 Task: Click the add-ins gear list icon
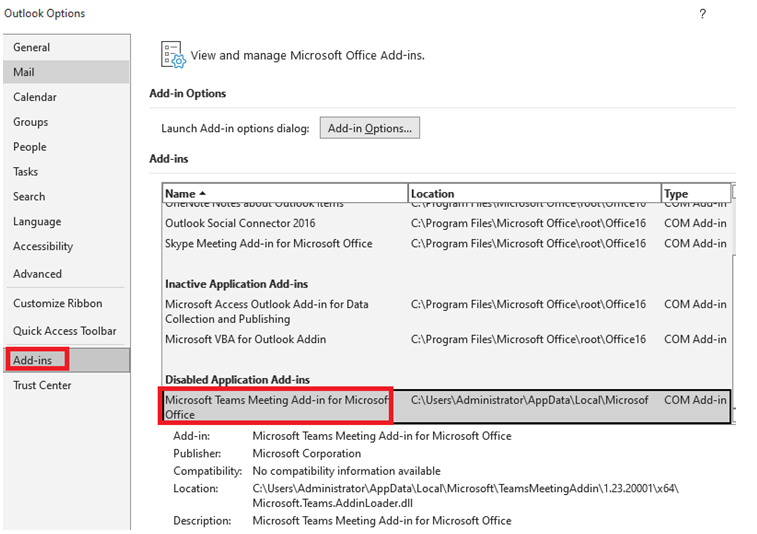[173, 55]
